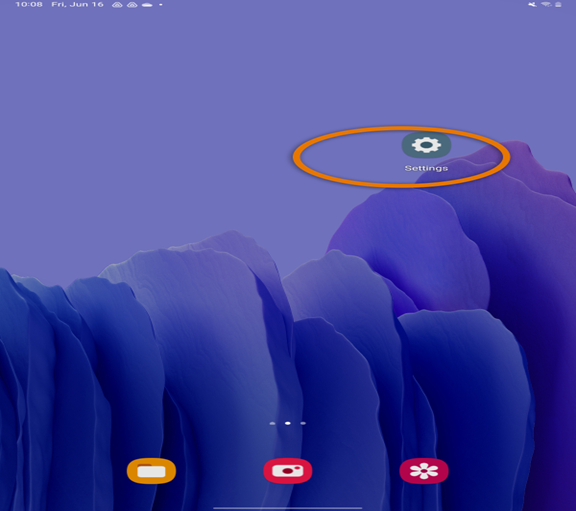Screen dimensions: 576x511
Task: Tap the second notification icon beside the date
Action: point(132,5)
